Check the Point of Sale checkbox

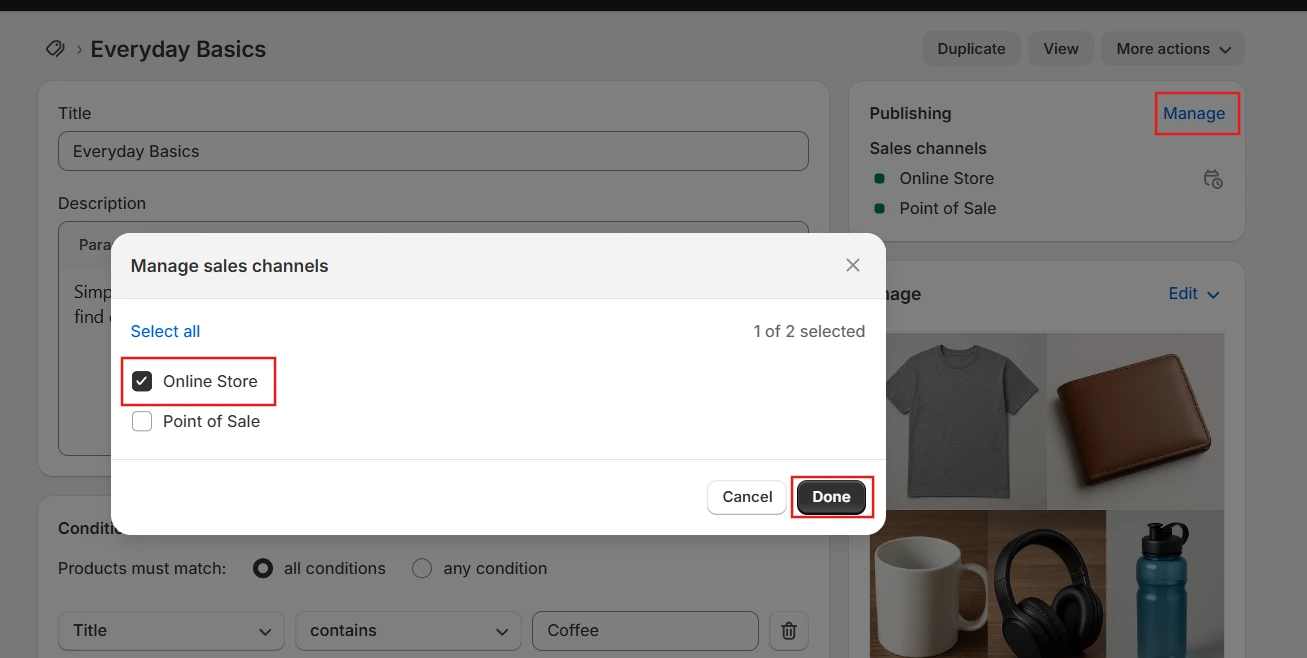click(142, 421)
